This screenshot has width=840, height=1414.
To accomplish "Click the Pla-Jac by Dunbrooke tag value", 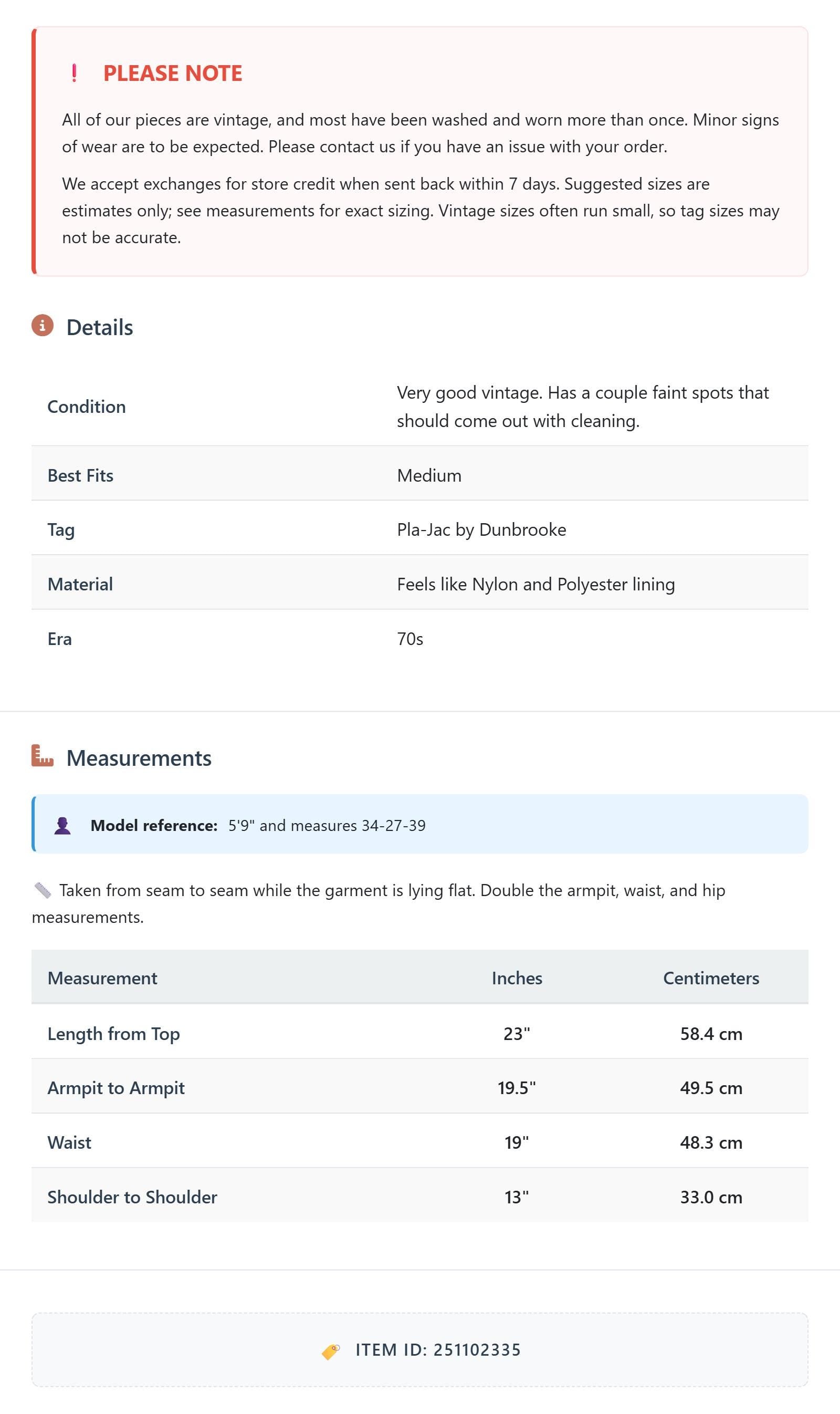I will [482, 529].
